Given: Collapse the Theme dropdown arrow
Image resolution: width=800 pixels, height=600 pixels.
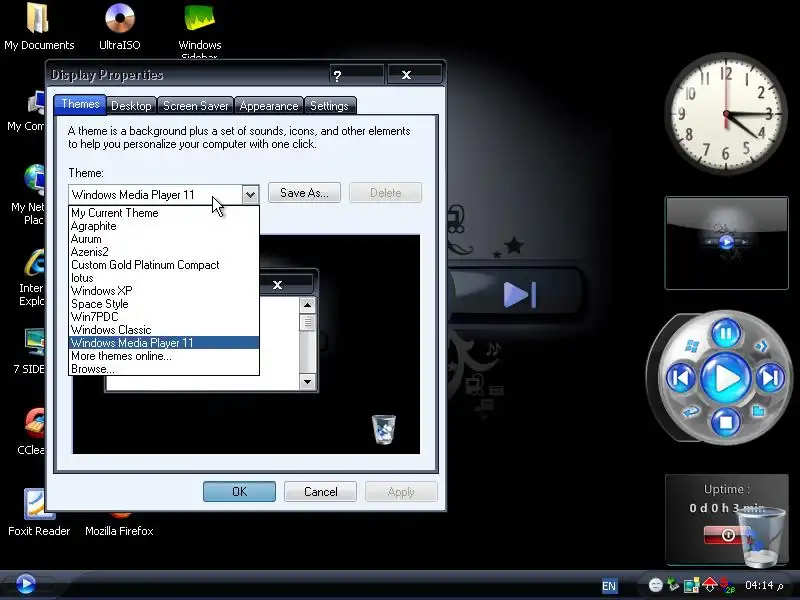Looking at the screenshot, I should (x=250, y=194).
